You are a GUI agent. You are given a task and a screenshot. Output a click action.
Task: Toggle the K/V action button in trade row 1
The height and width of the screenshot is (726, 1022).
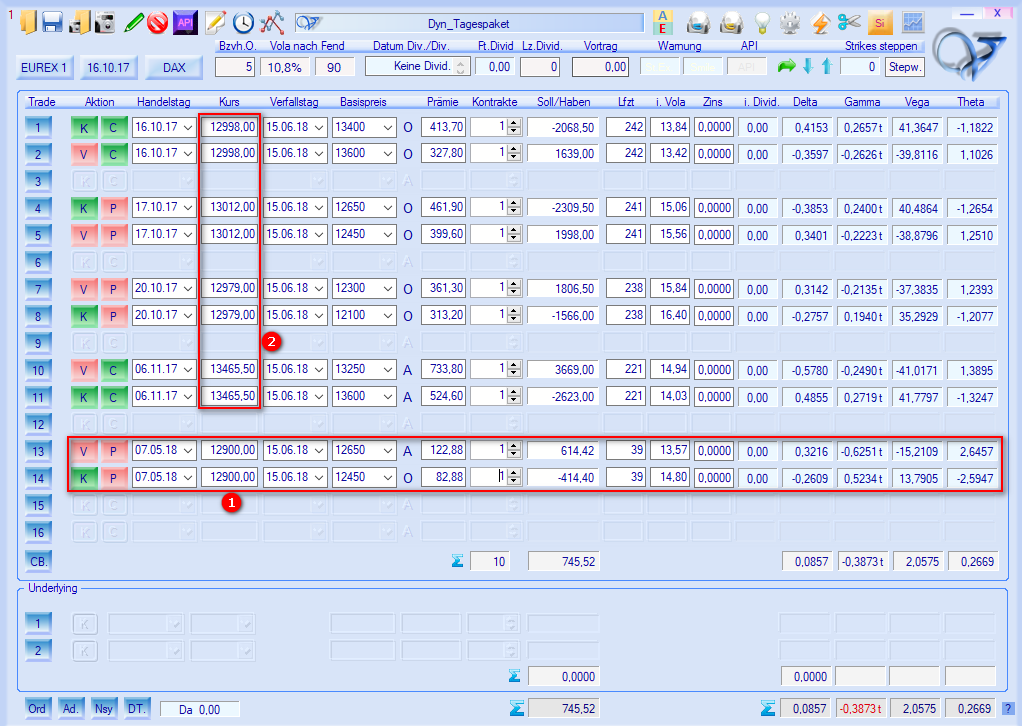click(84, 127)
